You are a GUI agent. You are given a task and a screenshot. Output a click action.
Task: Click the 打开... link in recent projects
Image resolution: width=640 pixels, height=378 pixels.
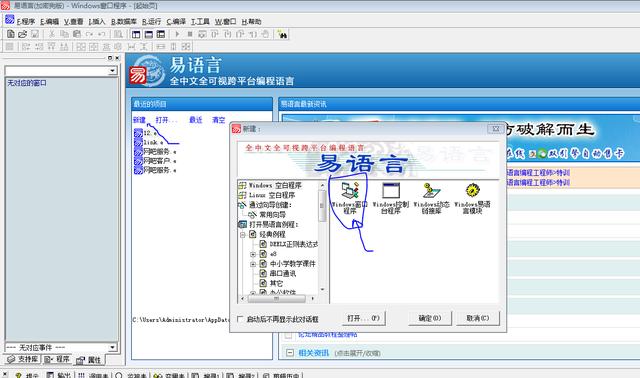166,120
